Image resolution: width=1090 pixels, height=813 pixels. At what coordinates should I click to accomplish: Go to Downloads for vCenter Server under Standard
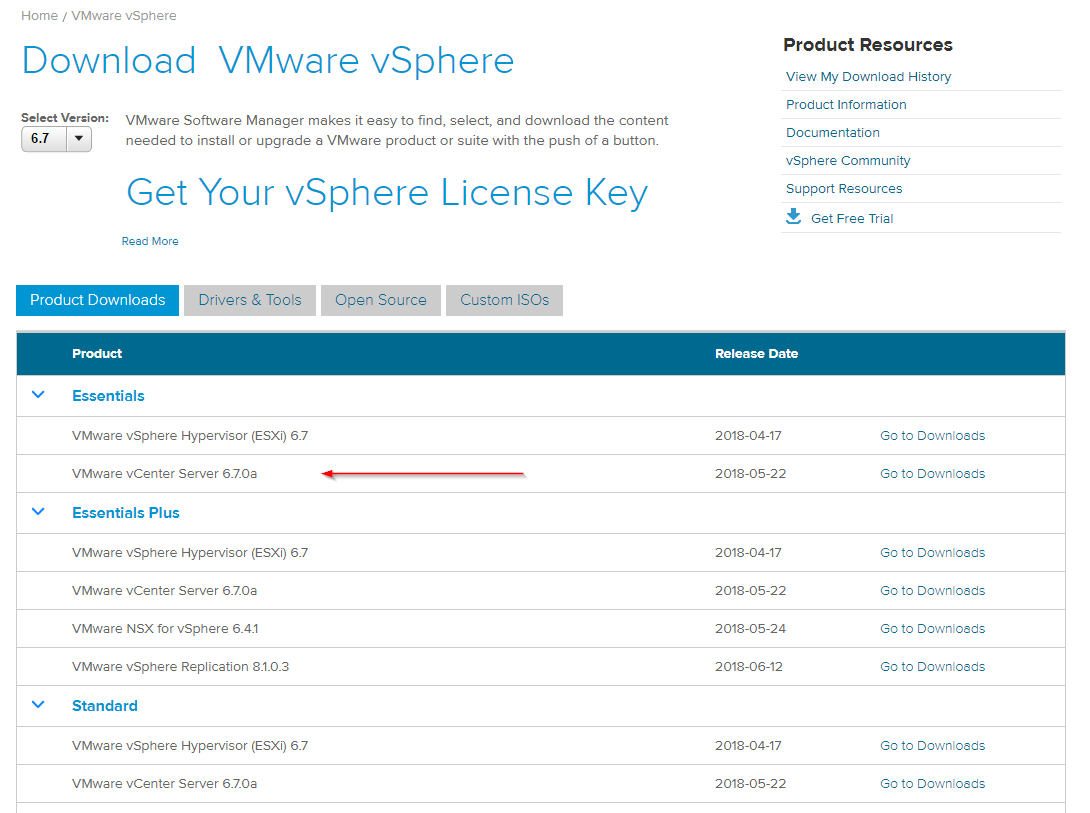[932, 783]
